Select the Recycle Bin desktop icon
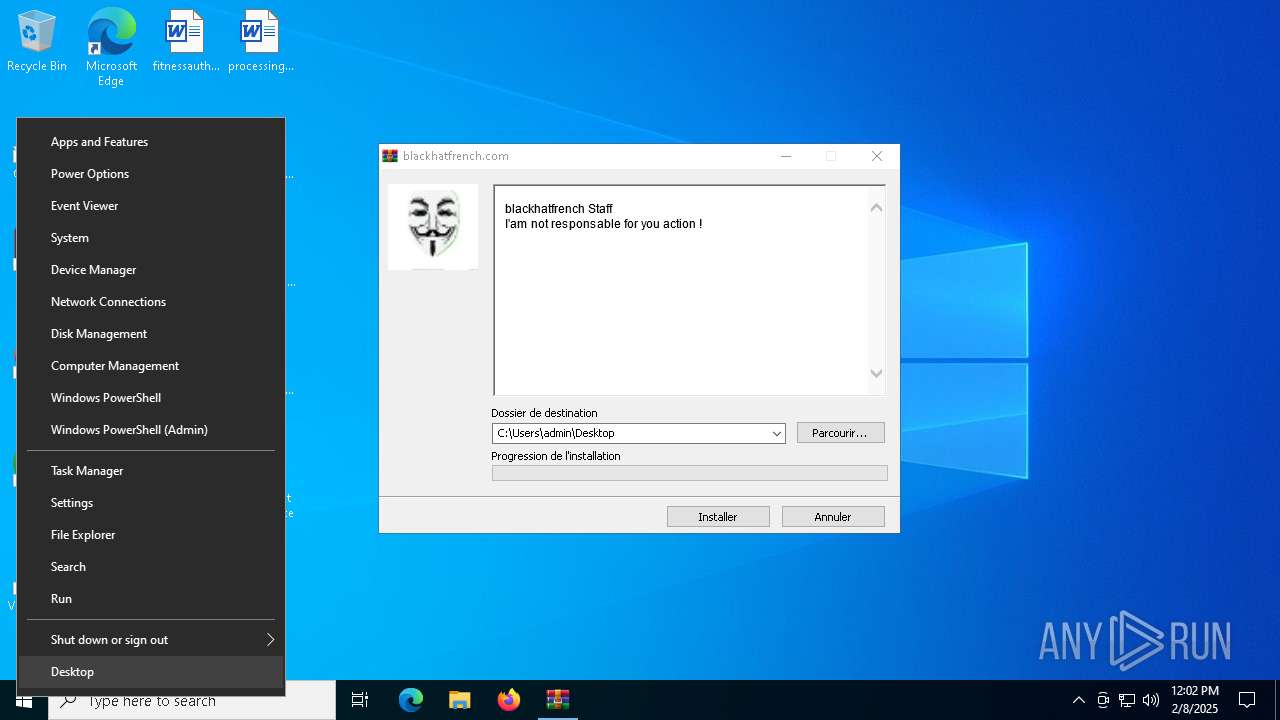The width and height of the screenshot is (1280, 720). (37, 41)
